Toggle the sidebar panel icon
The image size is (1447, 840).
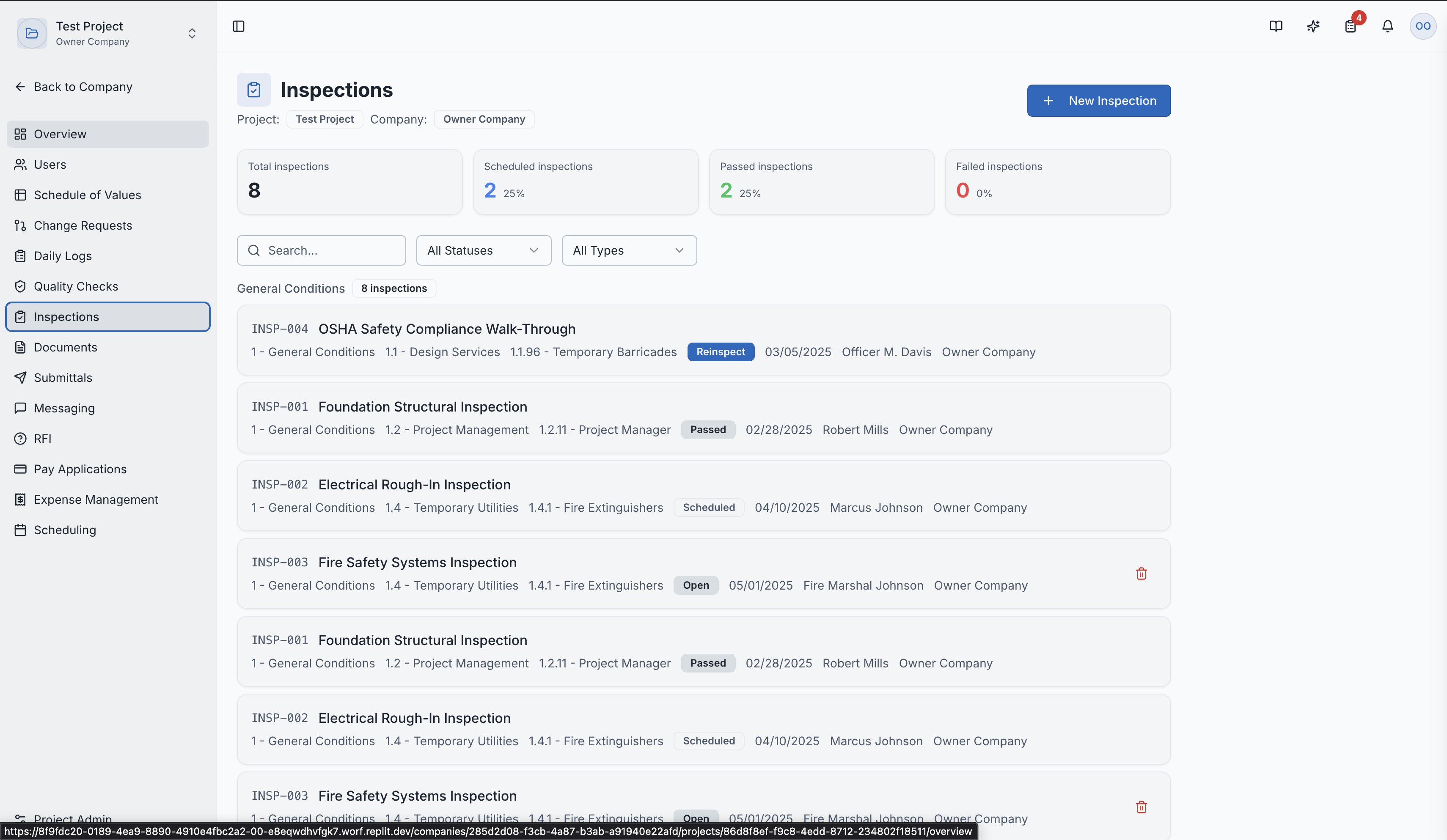pyautogui.click(x=238, y=26)
